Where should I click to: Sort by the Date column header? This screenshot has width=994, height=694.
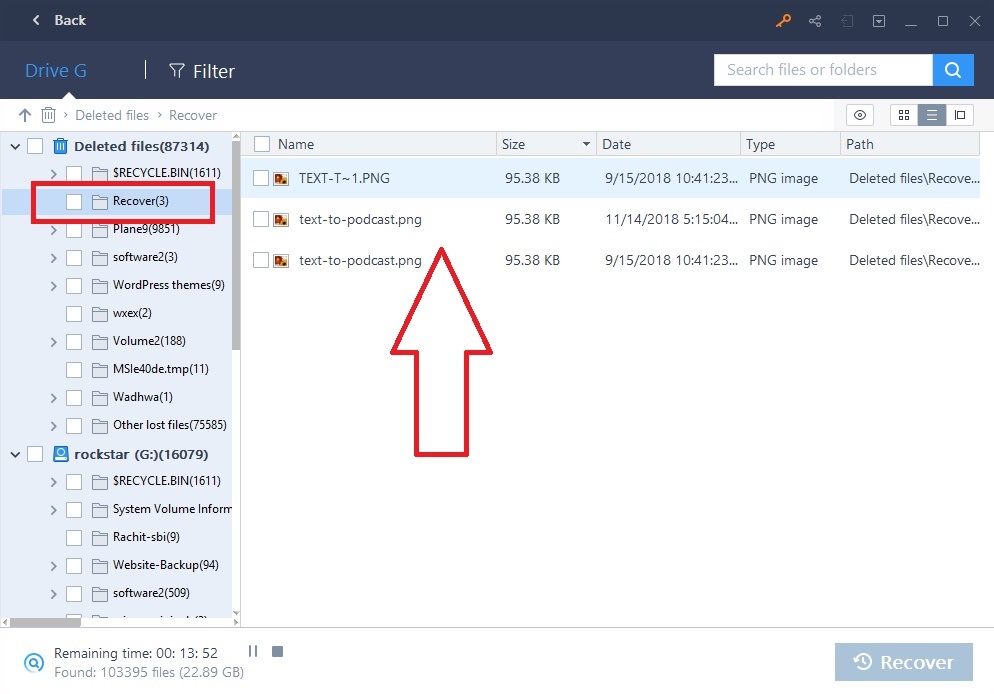668,145
